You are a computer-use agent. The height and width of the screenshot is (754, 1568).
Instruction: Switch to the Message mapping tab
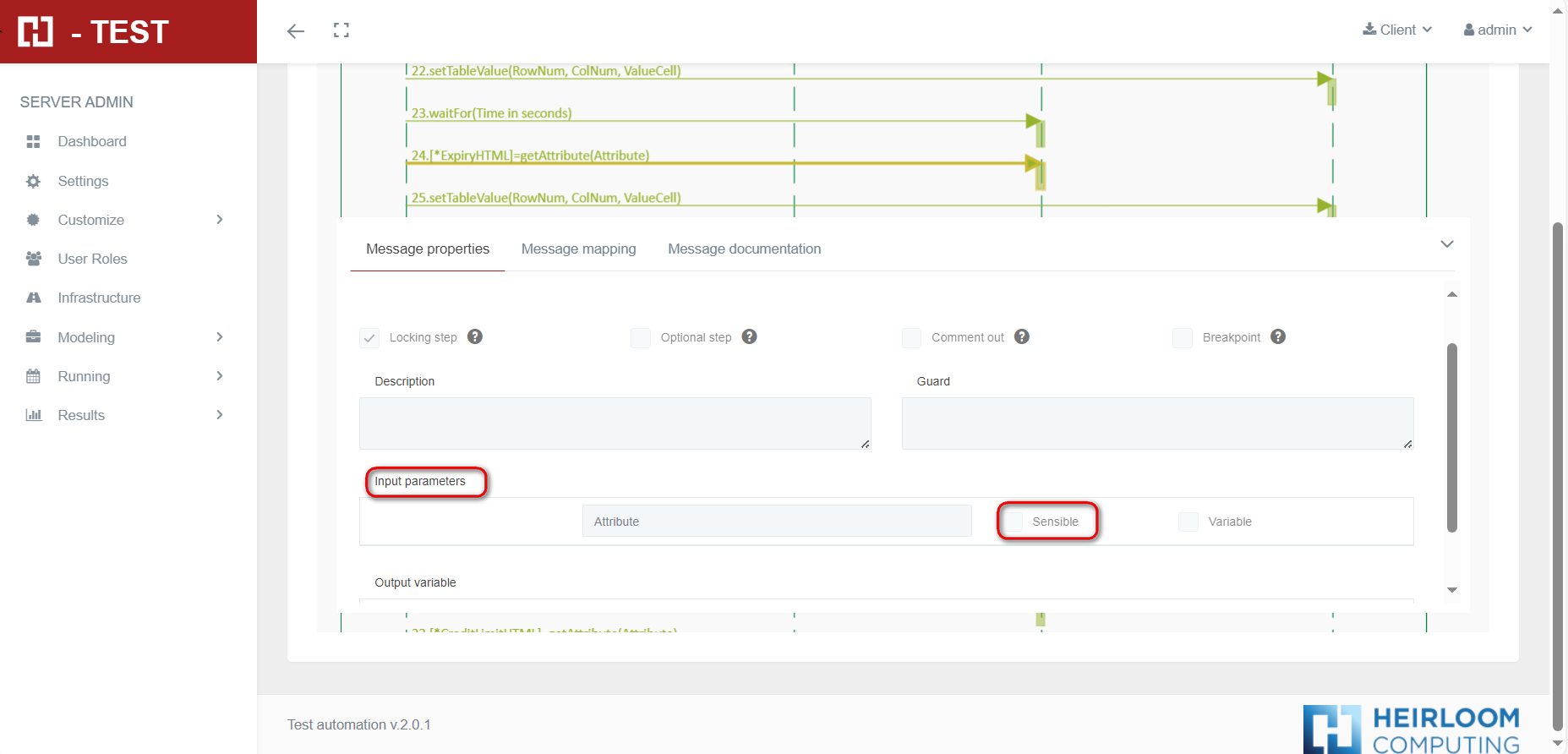pyautogui.click(x=578, y=249)
